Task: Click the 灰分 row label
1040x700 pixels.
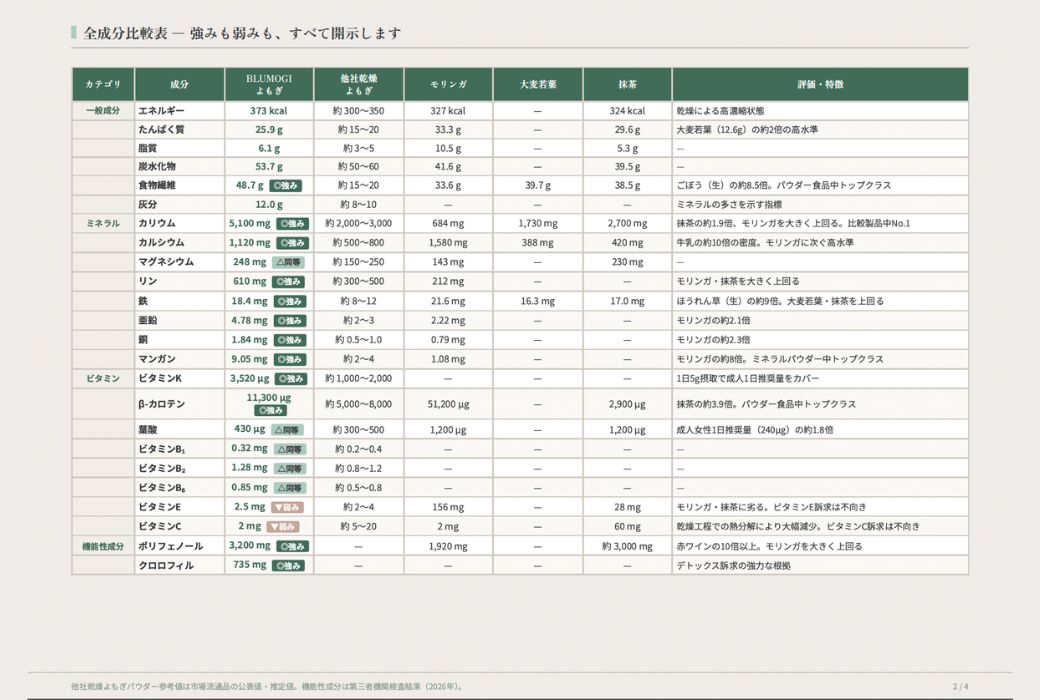Action: pos(147,204)
